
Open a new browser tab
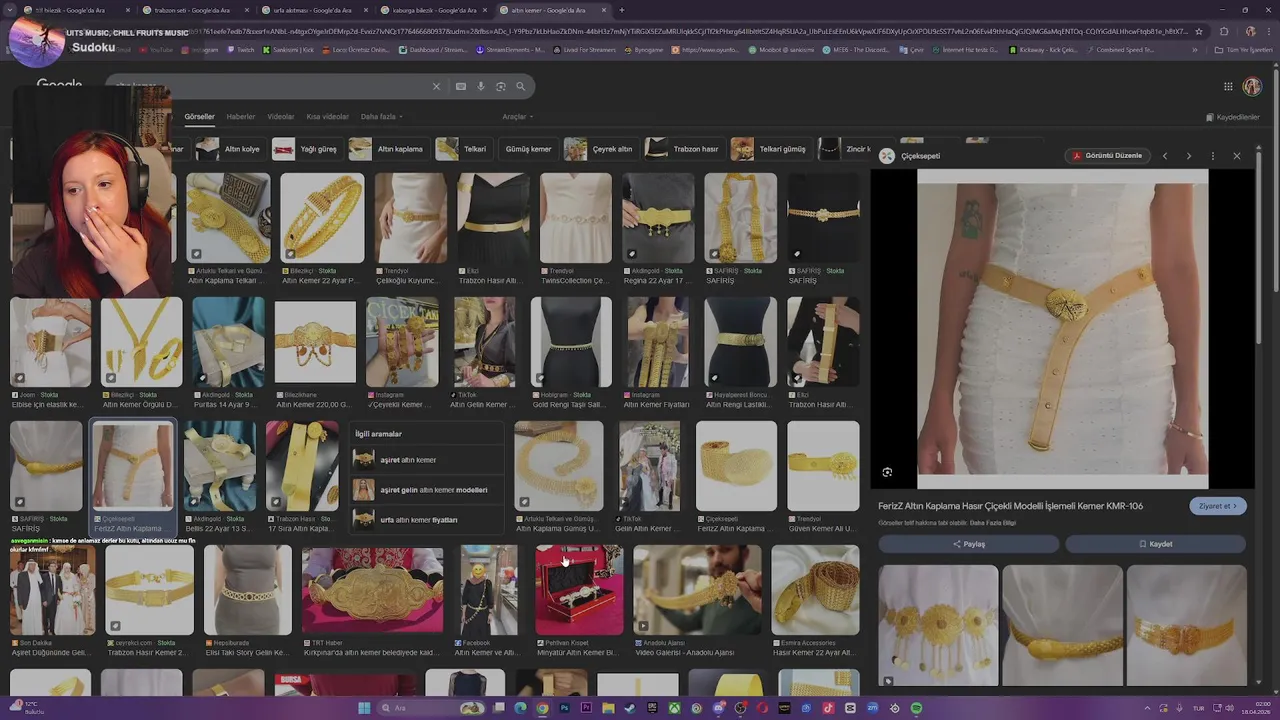621,10
